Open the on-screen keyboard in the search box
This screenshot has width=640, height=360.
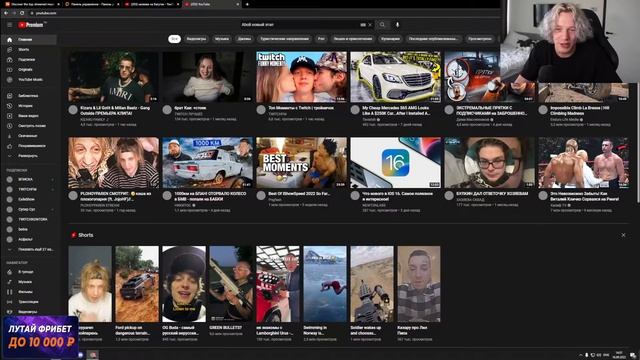click(x=363, y=25)
